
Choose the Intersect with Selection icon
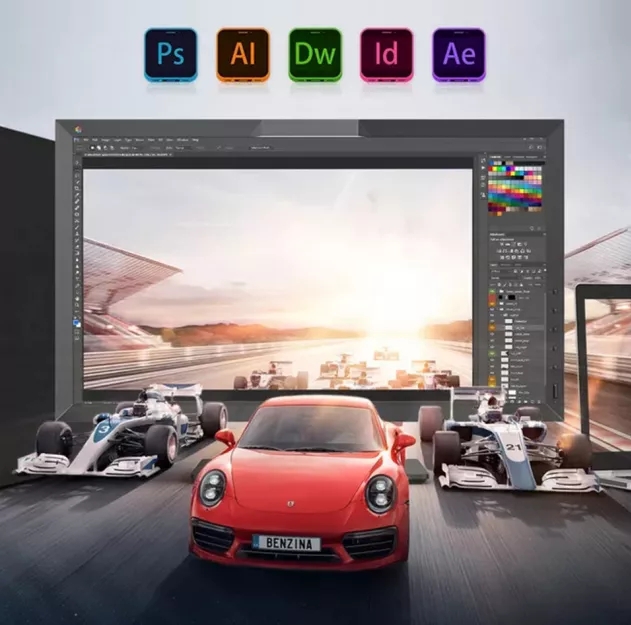[x=112, y=148]
